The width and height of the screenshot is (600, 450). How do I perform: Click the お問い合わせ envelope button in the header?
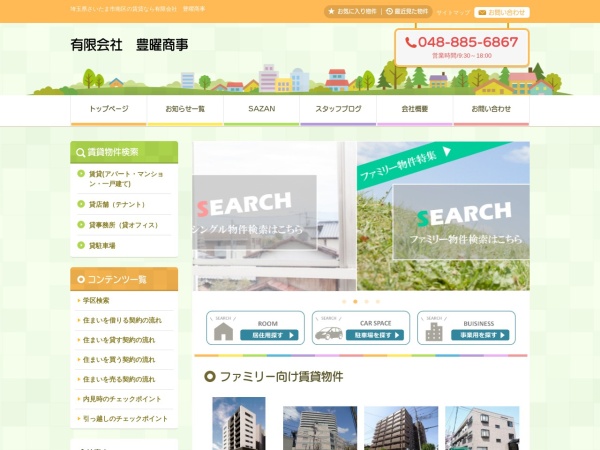502,13
